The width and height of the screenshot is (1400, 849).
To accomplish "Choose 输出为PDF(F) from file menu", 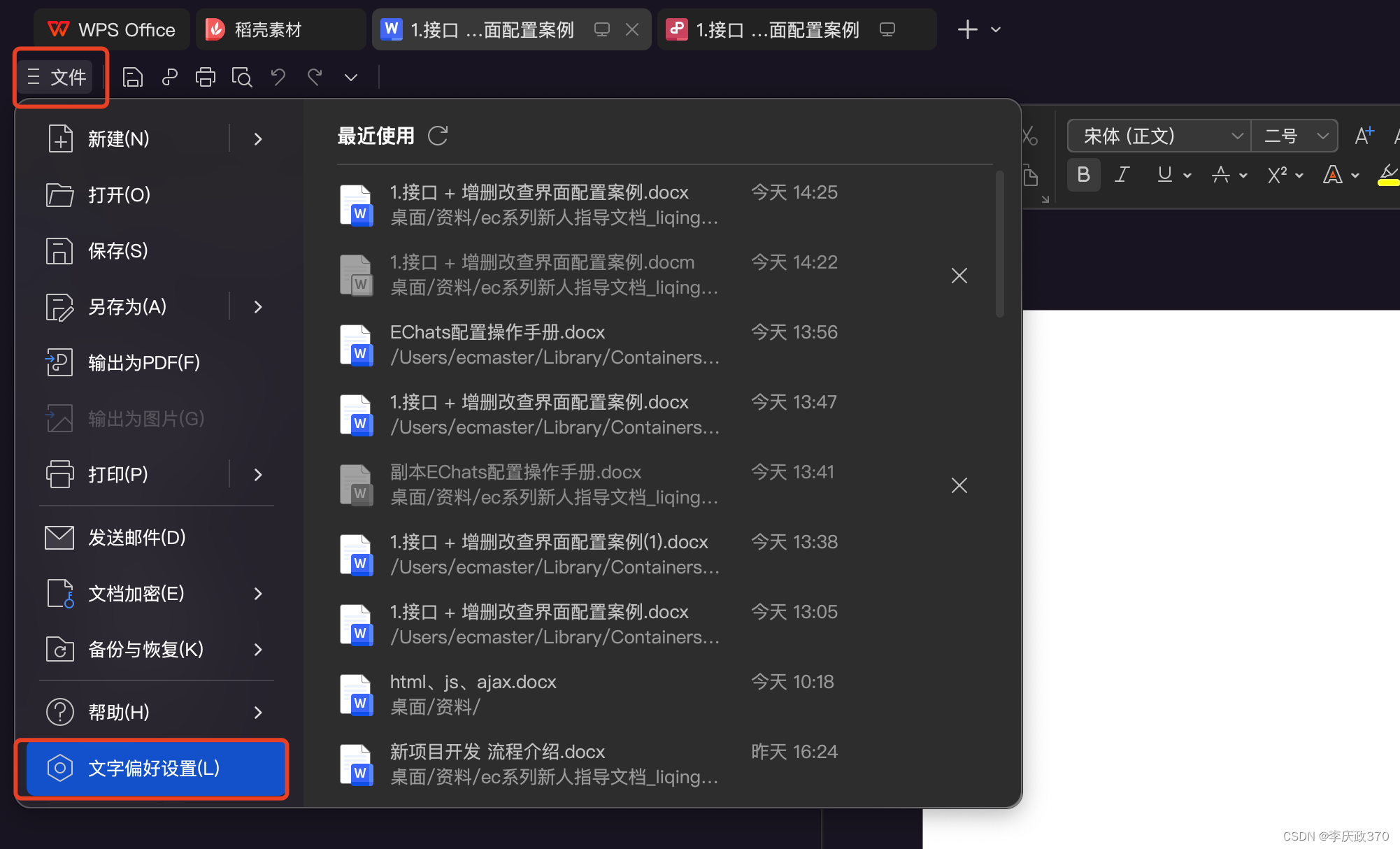I will pyautogui.click(x=143, y=363).
